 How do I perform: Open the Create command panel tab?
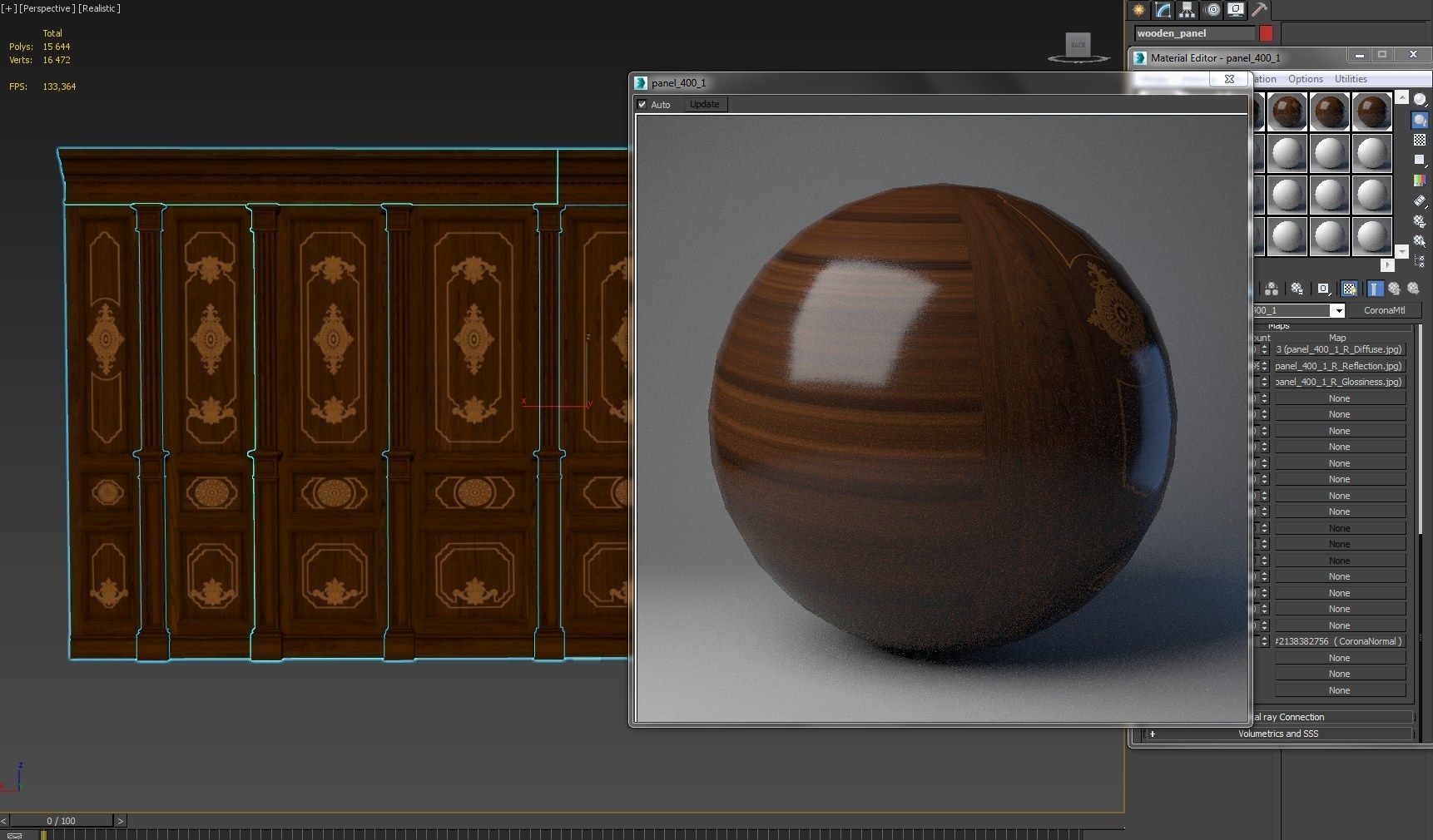[1138, 10]
